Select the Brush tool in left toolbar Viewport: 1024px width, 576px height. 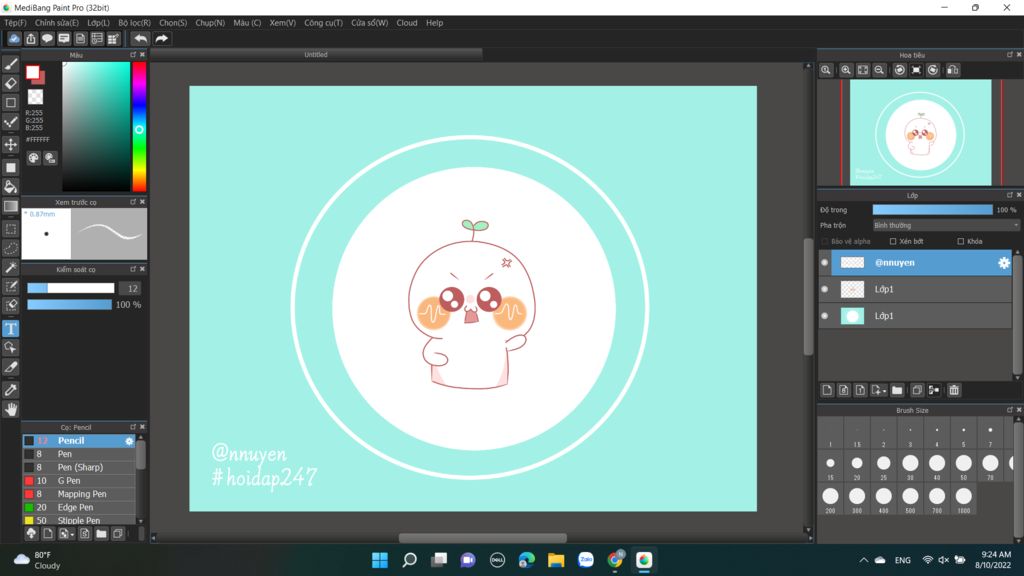(x=10, y=64)
